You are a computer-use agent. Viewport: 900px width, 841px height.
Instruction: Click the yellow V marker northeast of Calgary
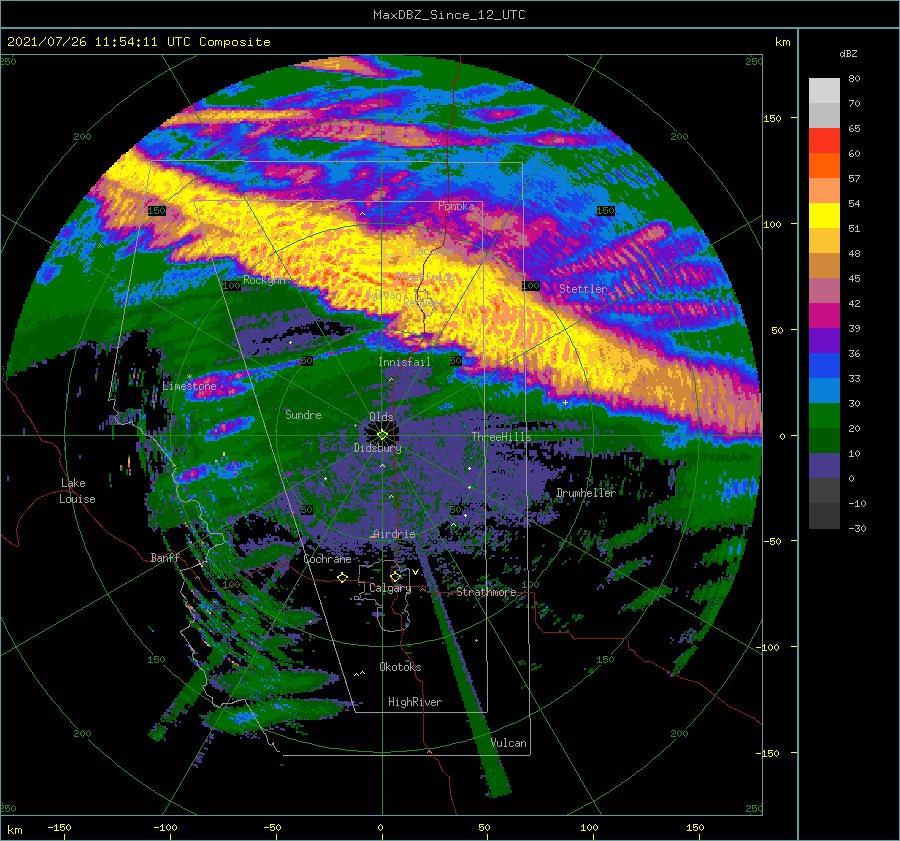(415, 572)
